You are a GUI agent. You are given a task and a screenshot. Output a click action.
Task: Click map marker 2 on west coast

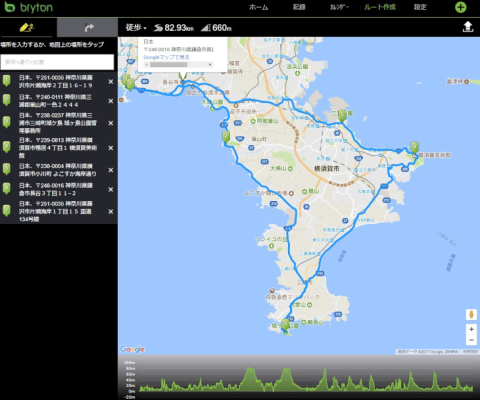pyautogui.click(x=226, y=137)
